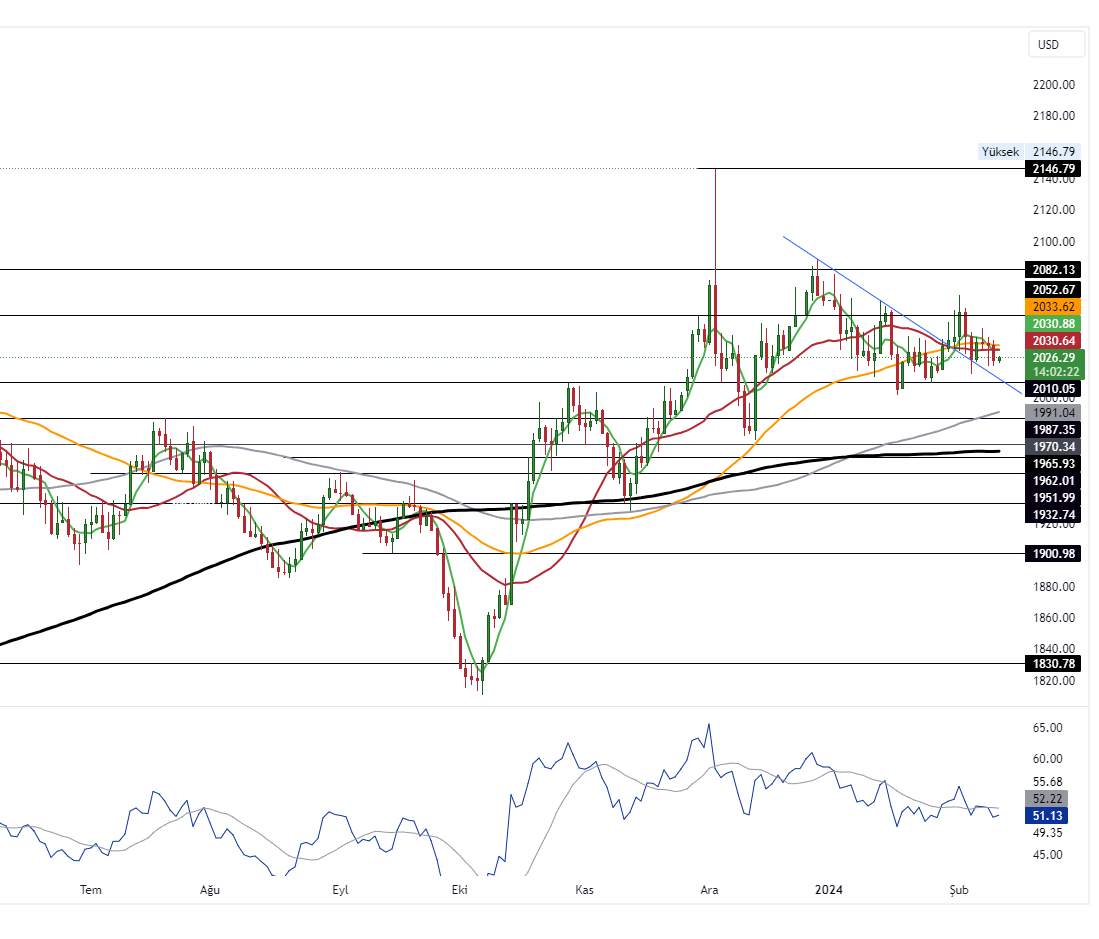Click the 2082.13 resistance level label
The width and height of the screenshot is (1099, 939).
click(1053, 270)
